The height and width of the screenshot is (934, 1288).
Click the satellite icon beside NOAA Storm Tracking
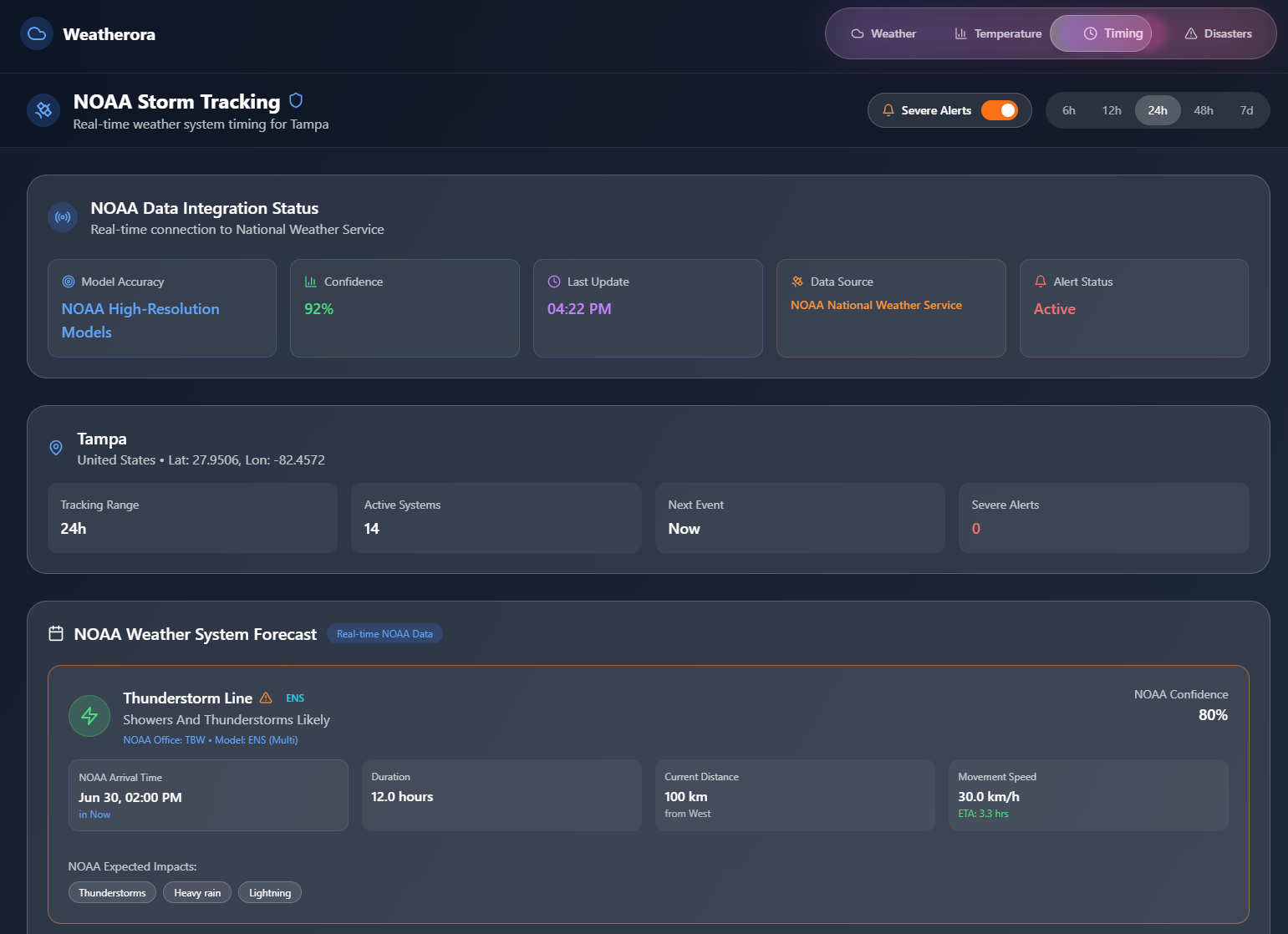coord(43,110)
